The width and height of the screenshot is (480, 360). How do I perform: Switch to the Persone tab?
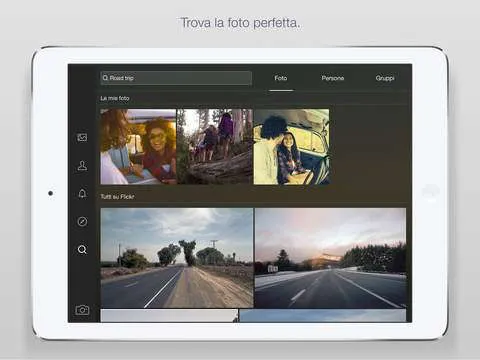[x=333, y=78]
